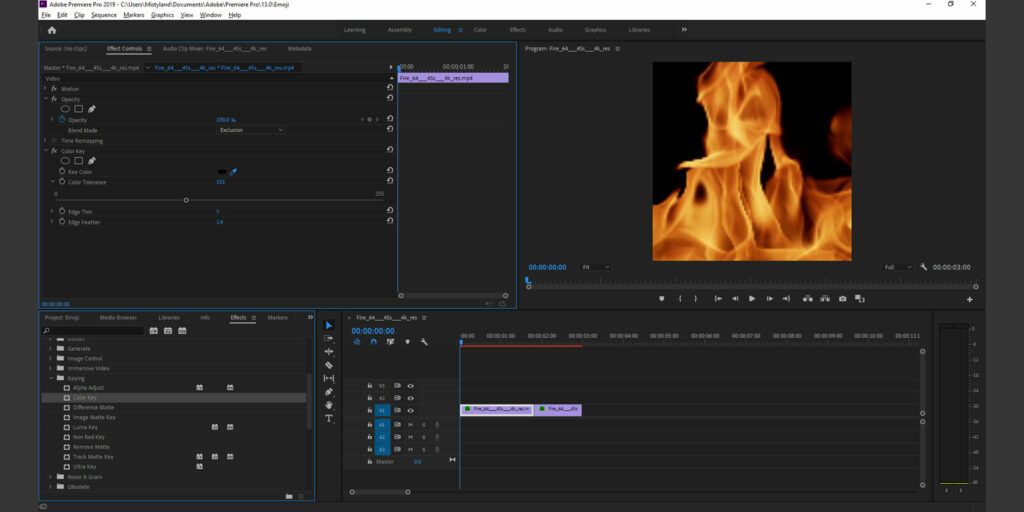Select the Hand tool
The image size is (1024, 512).
pos(329,405)
